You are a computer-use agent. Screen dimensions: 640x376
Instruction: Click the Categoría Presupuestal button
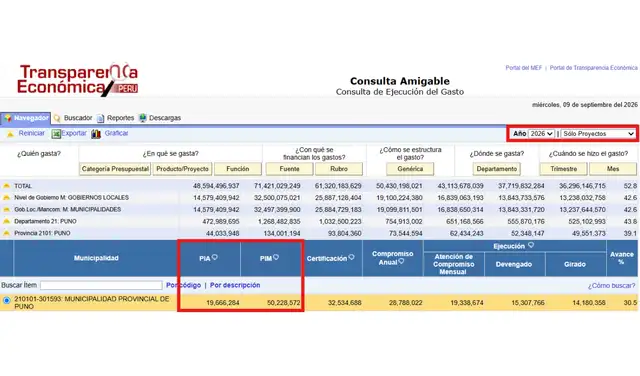pyautogui.click(x=115, y=169)
